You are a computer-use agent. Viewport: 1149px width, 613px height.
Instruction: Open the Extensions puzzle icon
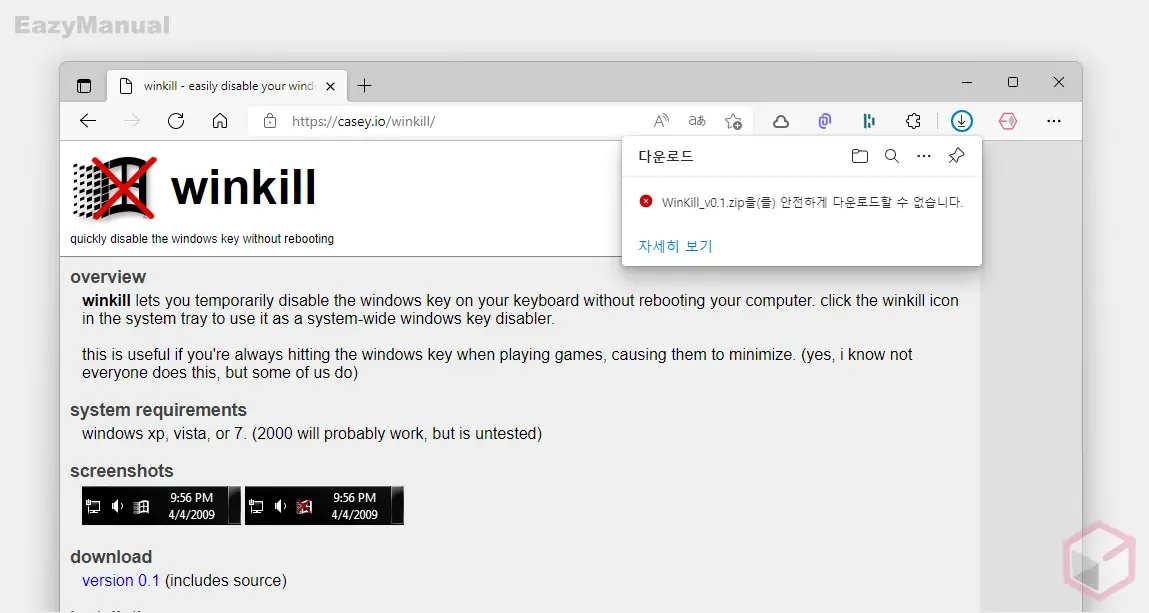click(x=913, y=121)
